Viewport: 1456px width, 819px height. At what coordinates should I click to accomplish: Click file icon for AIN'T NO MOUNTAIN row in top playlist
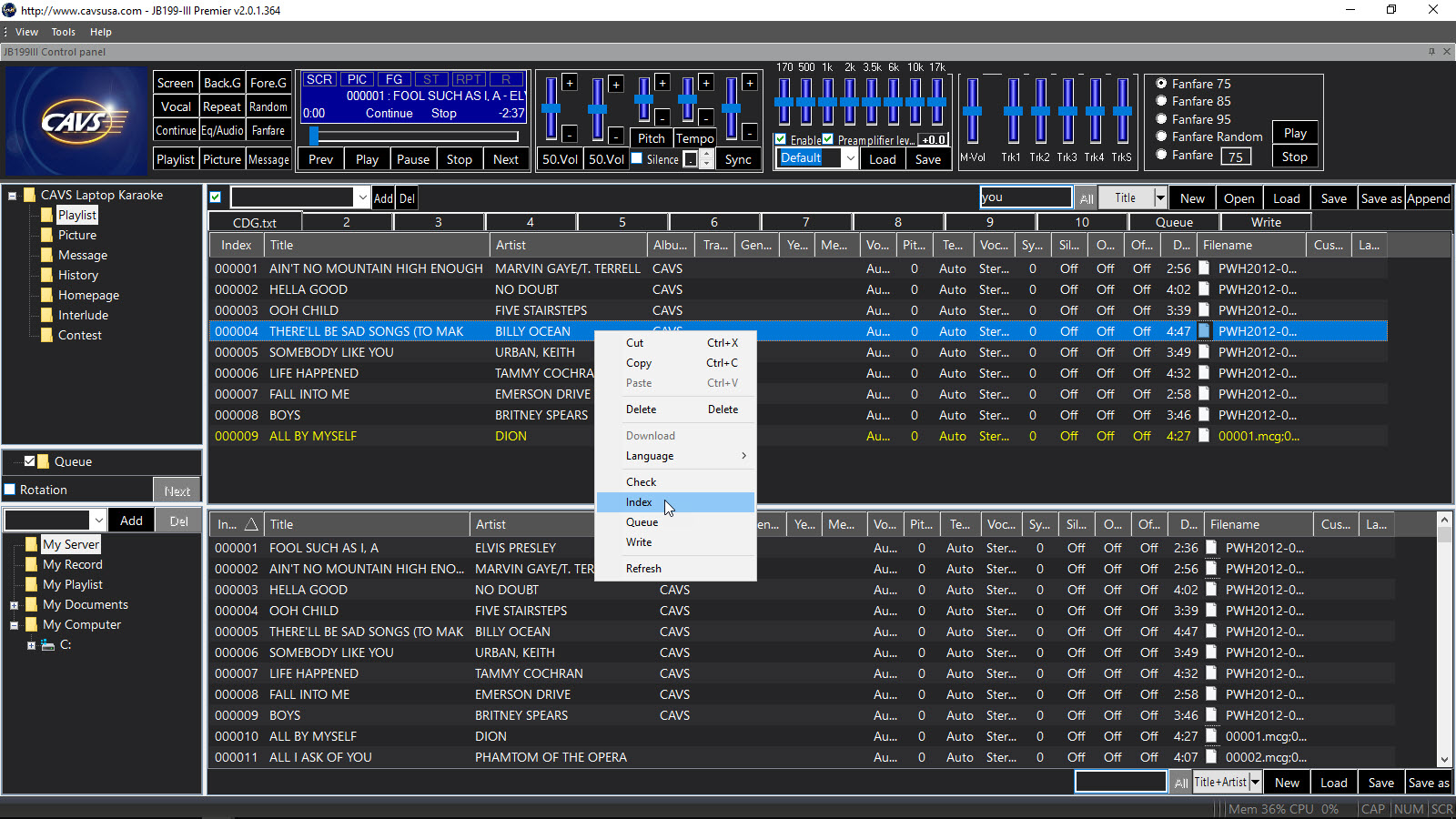pos(1204,268)
